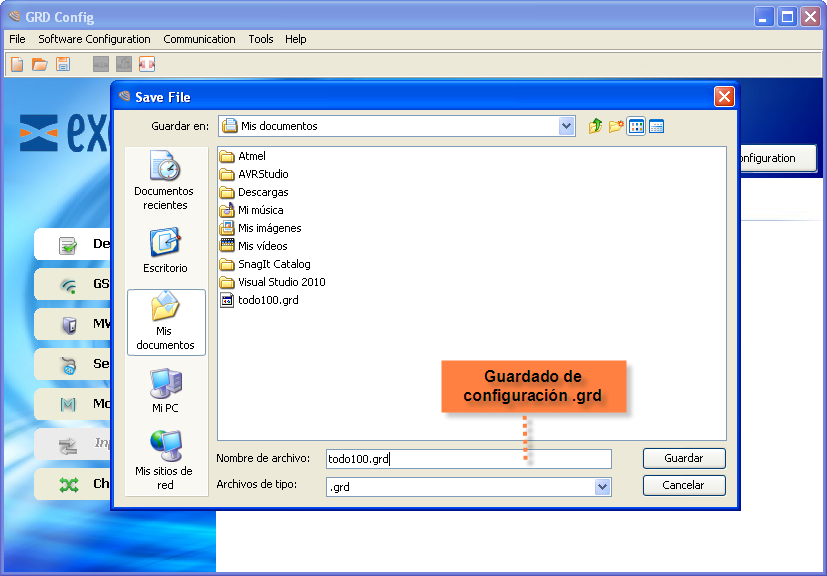Switch to list view mode
This screenshot has width=827, height=576.
point(636,126)
